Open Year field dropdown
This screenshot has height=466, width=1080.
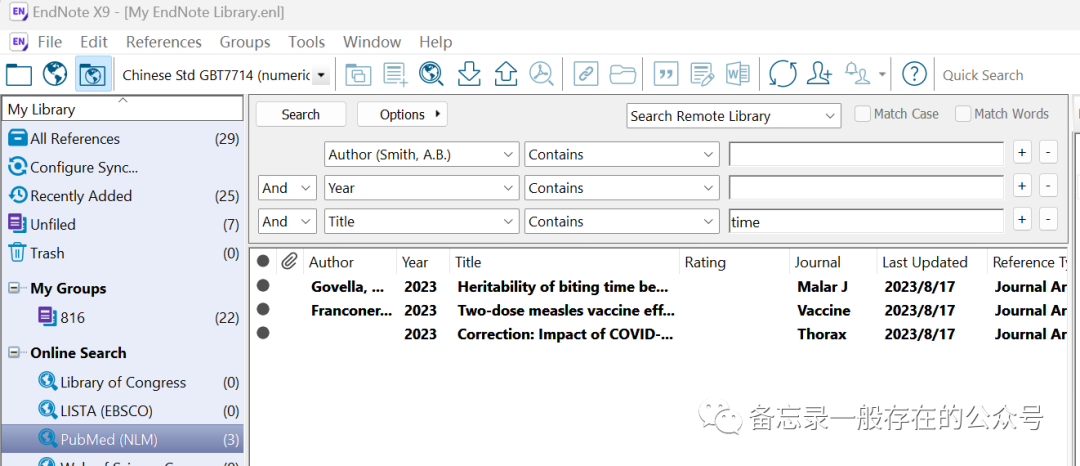click(x=422, y=188)
